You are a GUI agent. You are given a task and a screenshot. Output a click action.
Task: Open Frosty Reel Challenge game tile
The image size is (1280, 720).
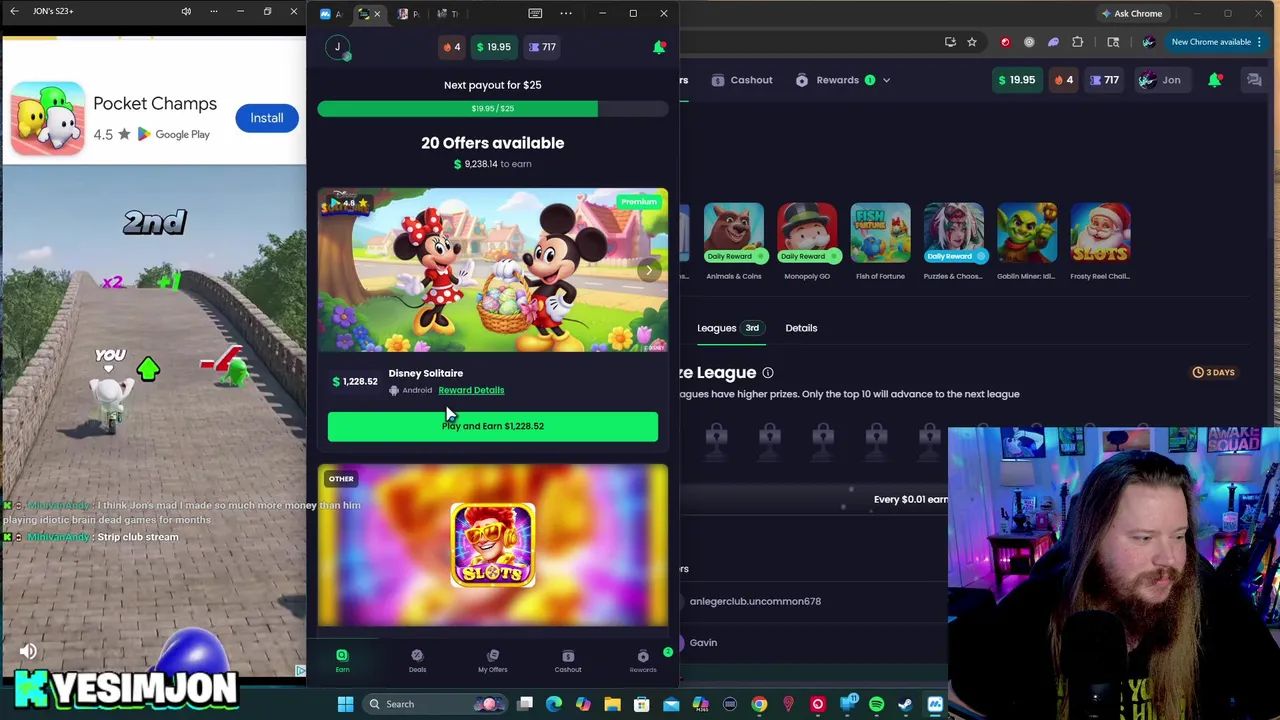pos(1100,233)
